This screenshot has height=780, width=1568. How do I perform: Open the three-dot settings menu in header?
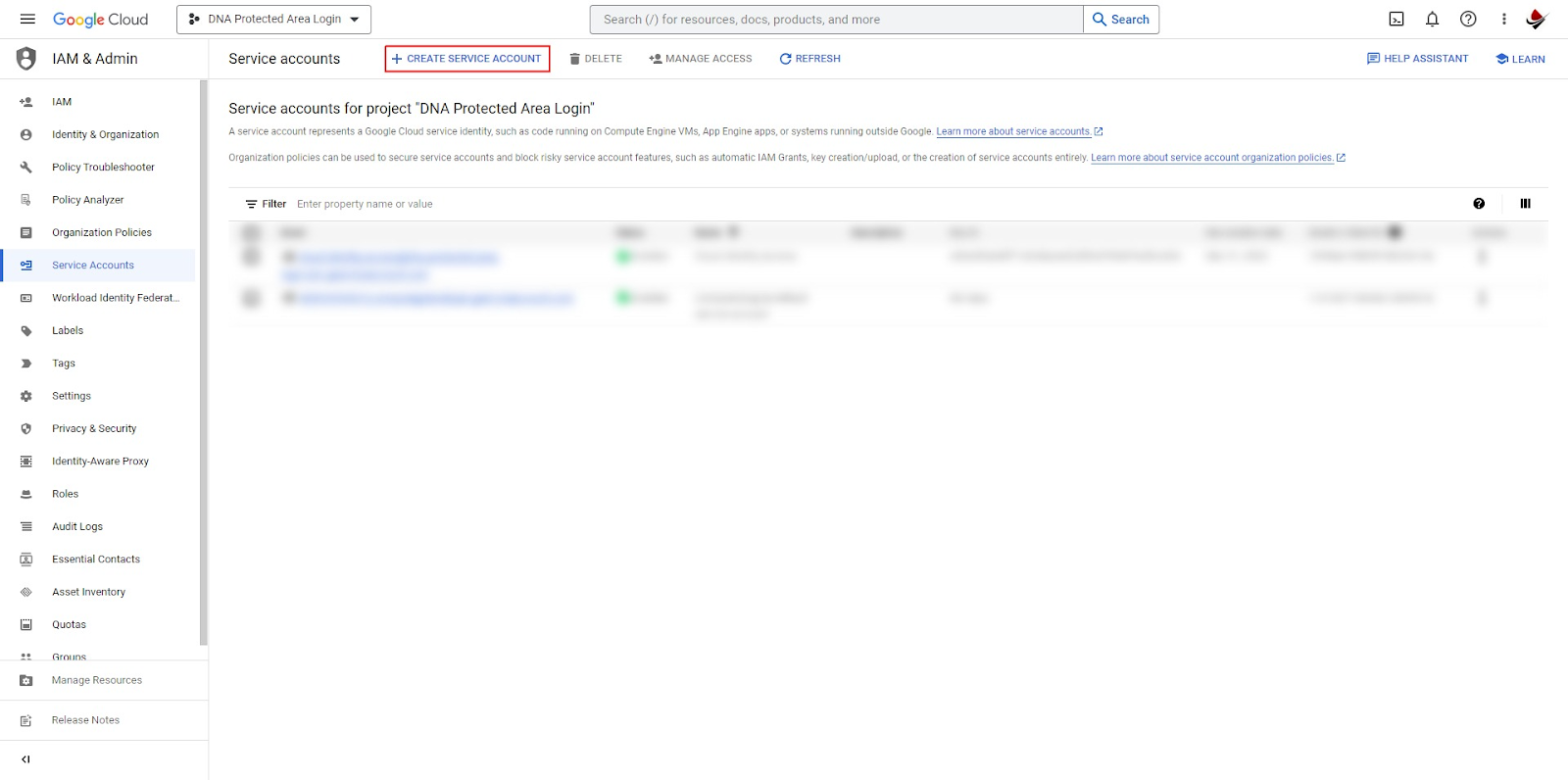click(1503, 19)
